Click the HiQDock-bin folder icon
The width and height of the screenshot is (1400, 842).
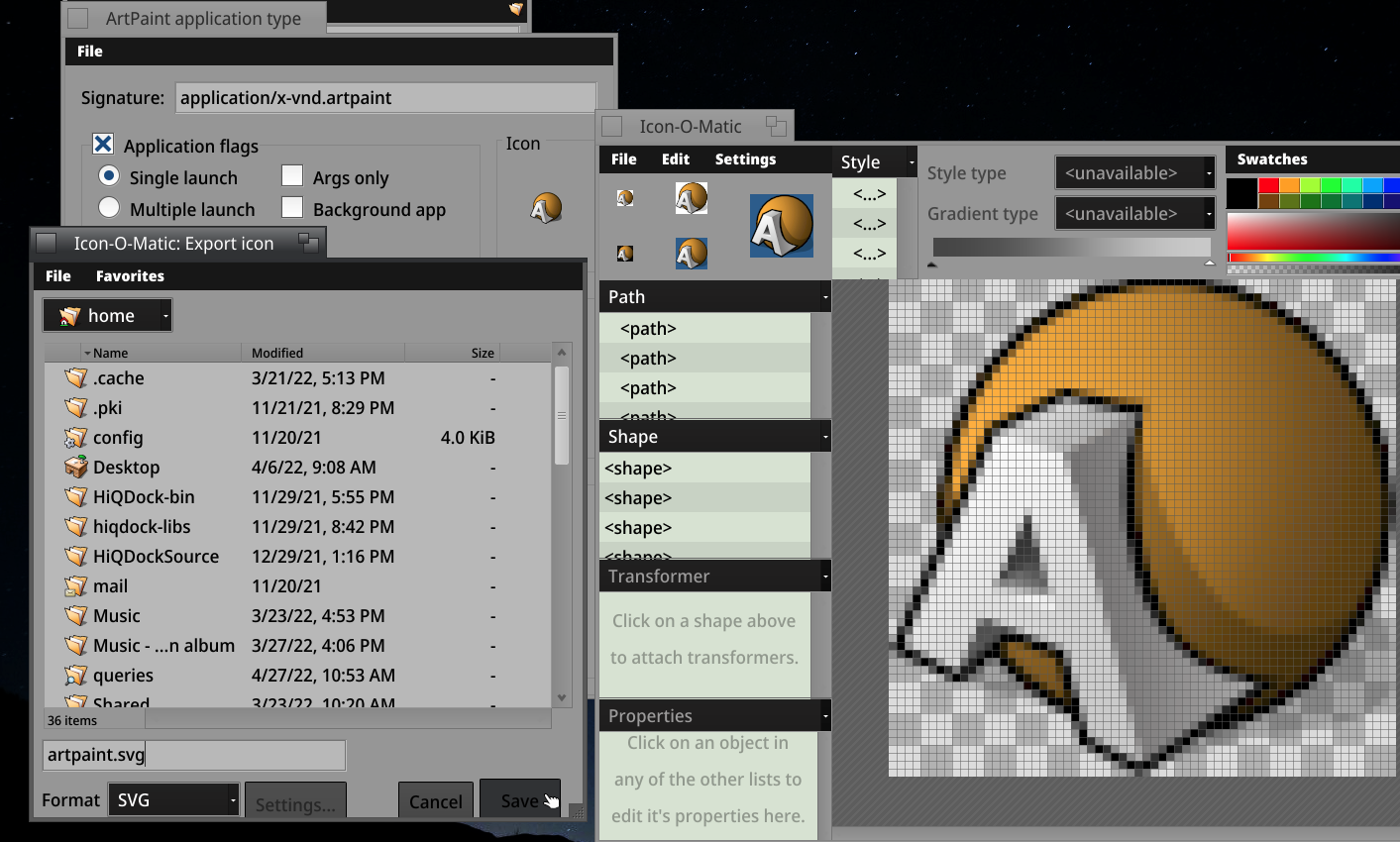76,496
